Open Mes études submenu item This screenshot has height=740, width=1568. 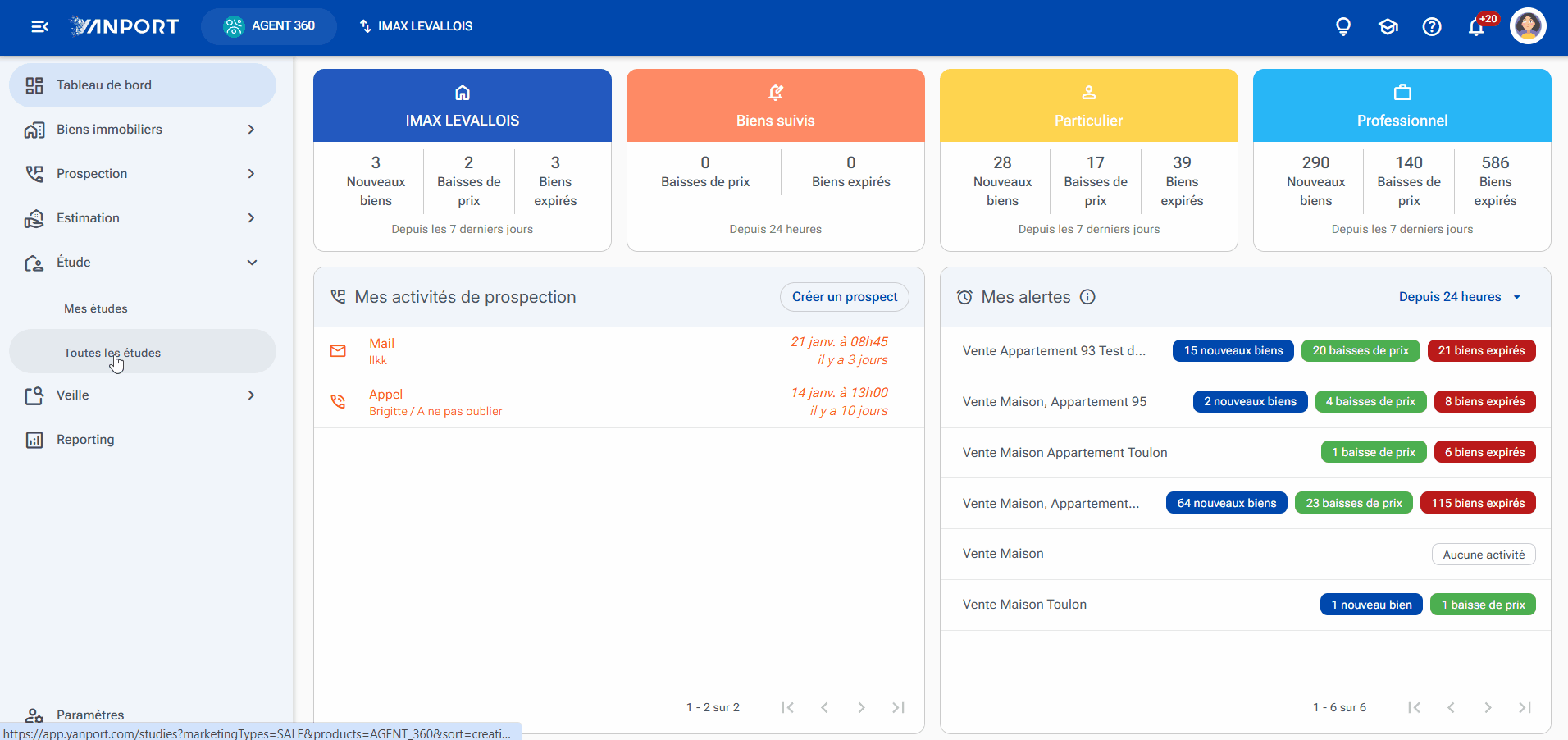(x=143, y=308)
